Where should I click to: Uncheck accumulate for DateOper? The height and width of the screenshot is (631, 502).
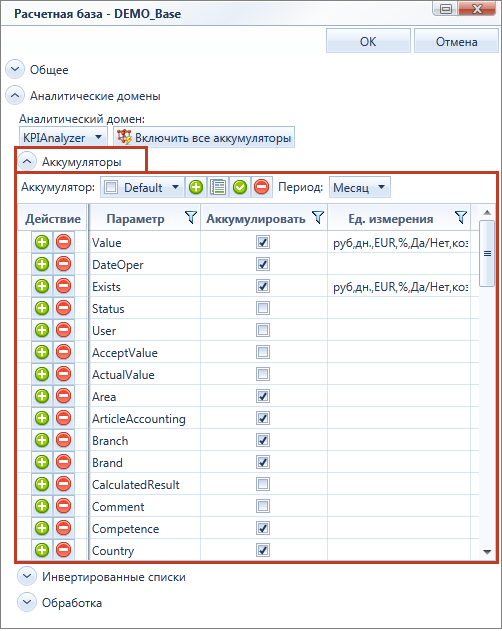pyautogui.click(x=263, y=264)
